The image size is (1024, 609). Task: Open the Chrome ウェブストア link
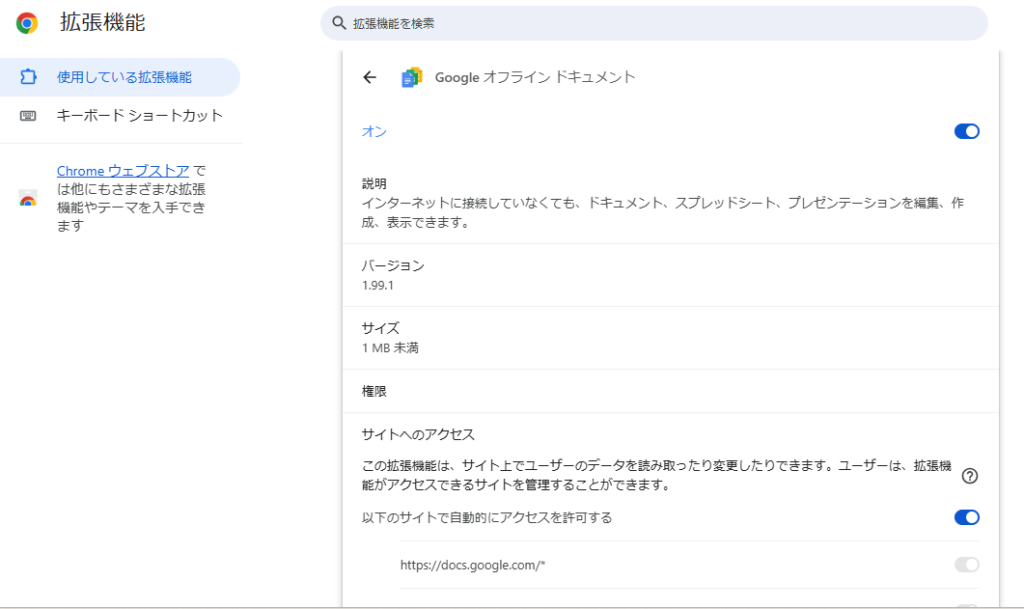(x=123, y=171)
